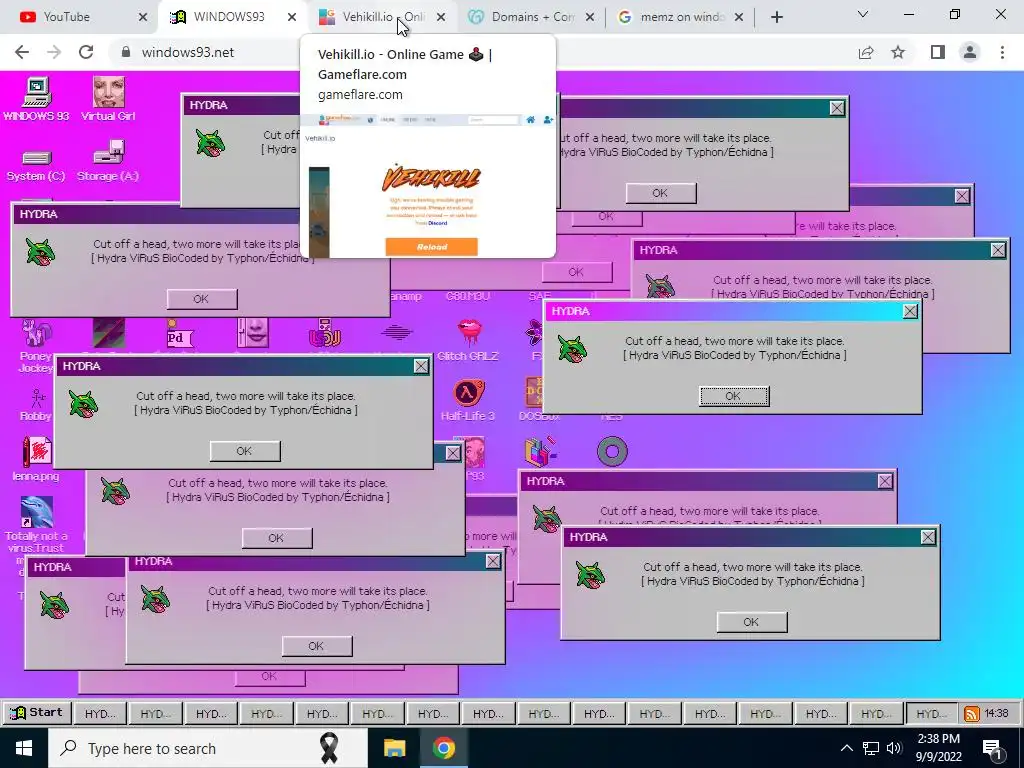
Task: Open the Chrome three-dot menu
Action: [x=1002, y=52]
